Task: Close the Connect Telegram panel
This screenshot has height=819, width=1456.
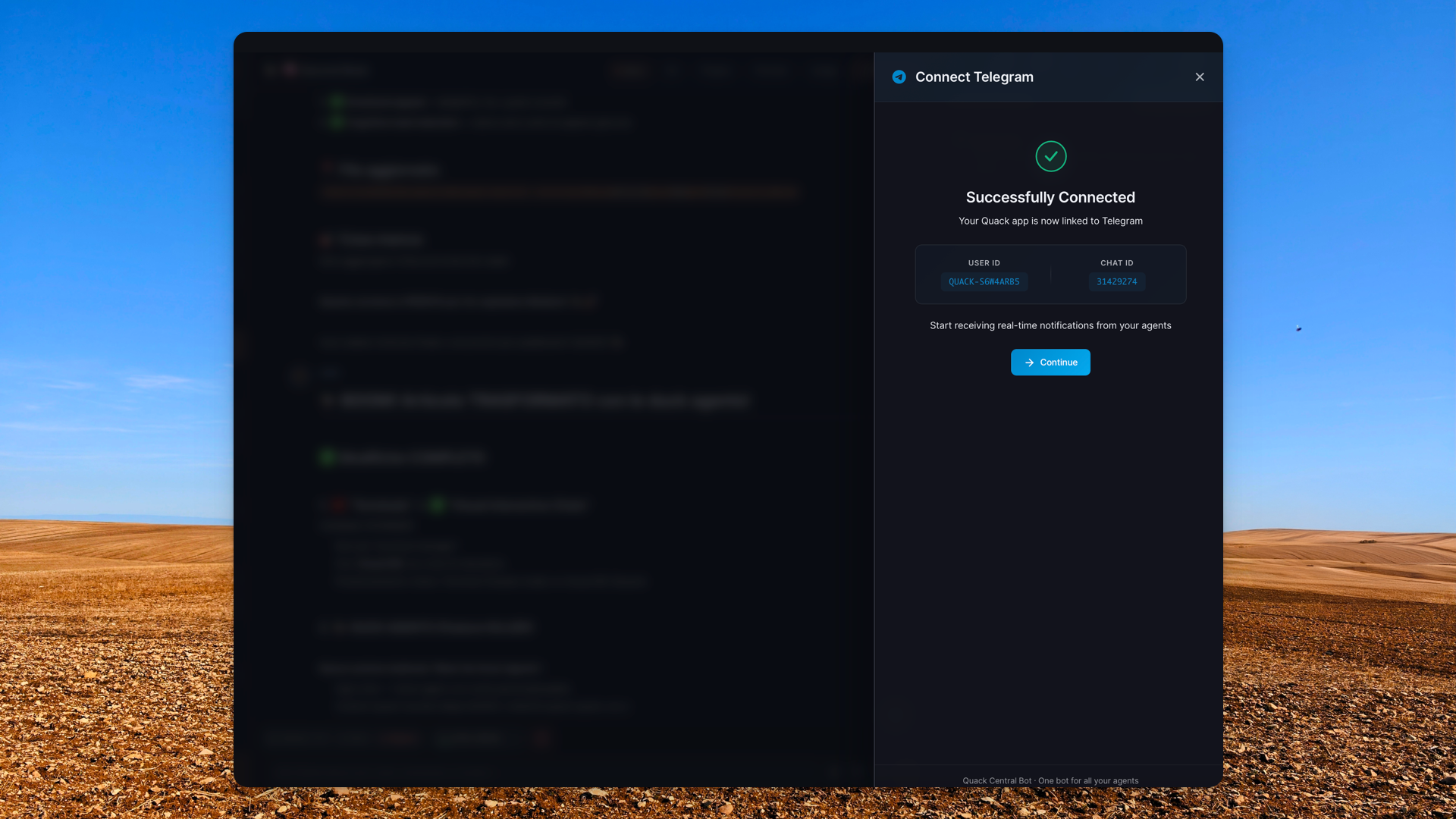Action: [x=1200, y=77]
